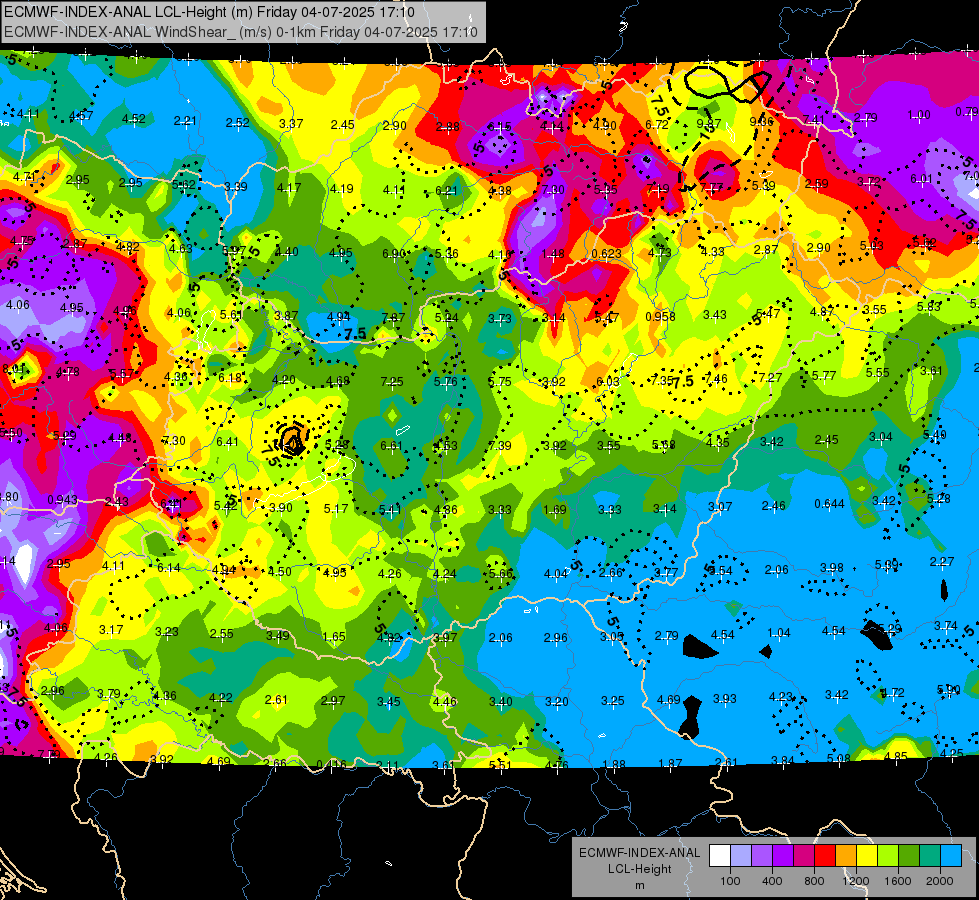The height and width of the screenshot is (900, 979).
Task: Click the map value 0.416
Action: coord(332,764)
